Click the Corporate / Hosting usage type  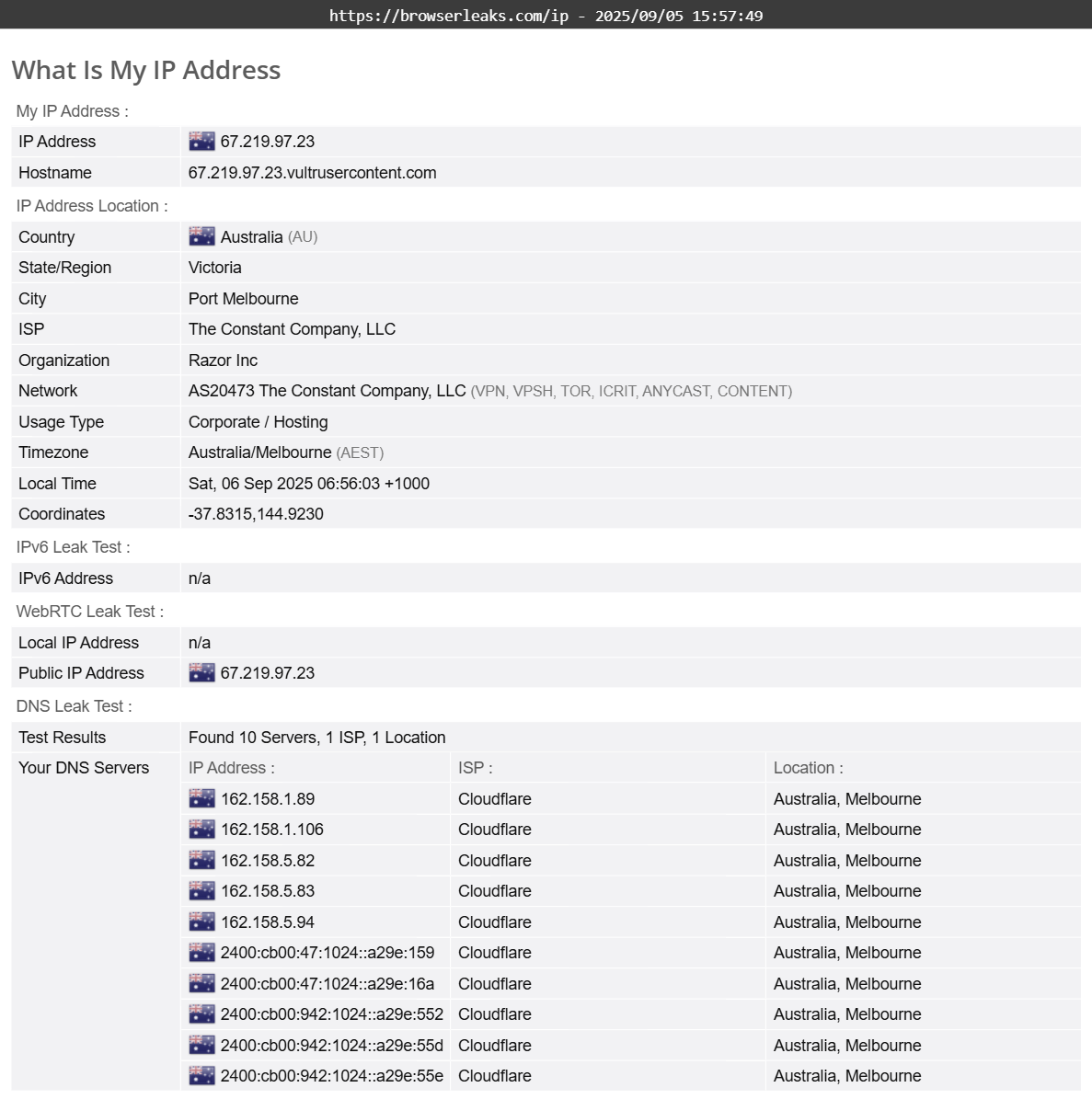pos(258,422)
